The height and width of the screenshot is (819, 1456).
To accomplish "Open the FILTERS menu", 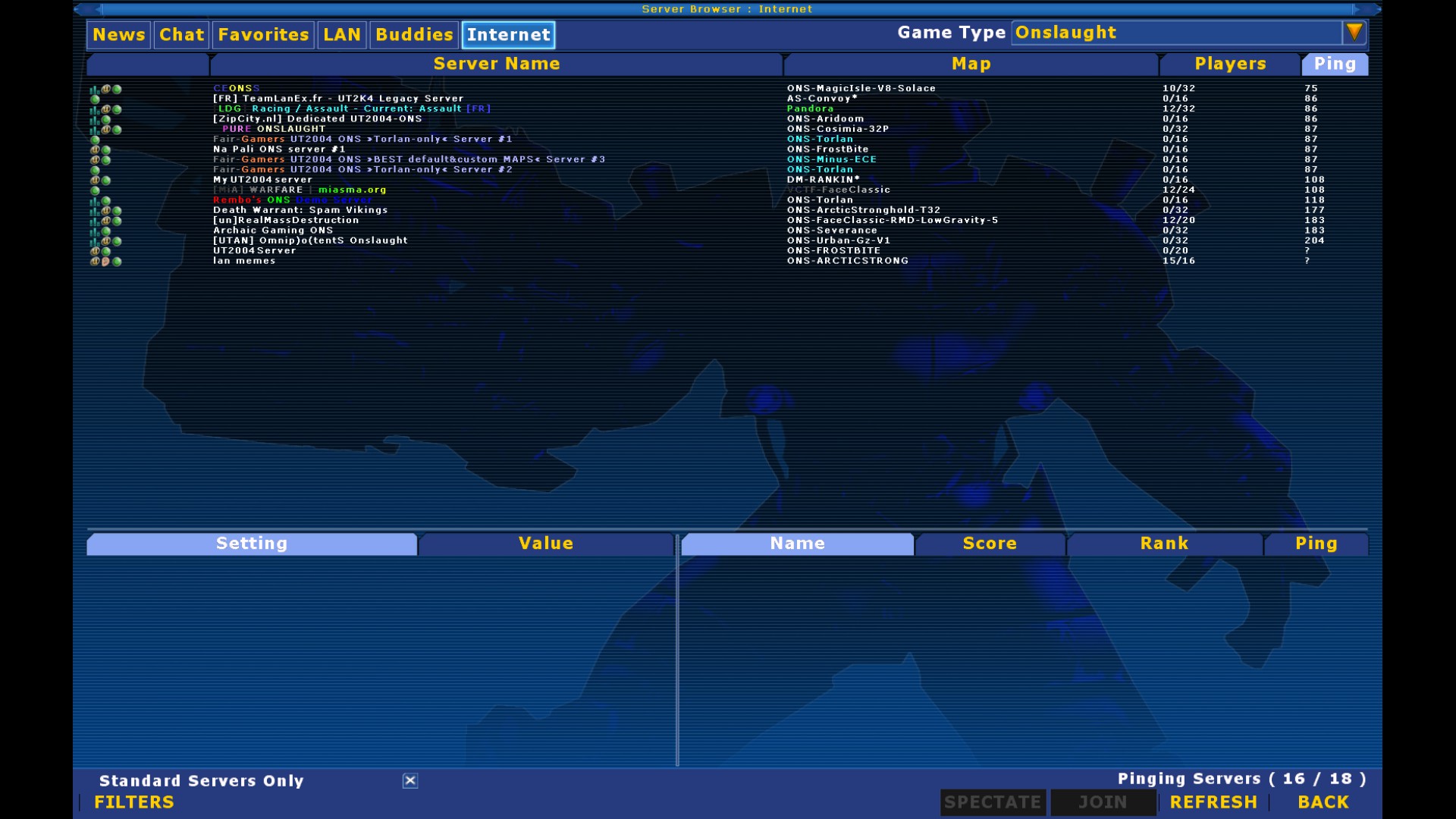I will pyautogui.click(x=134, y=802).
